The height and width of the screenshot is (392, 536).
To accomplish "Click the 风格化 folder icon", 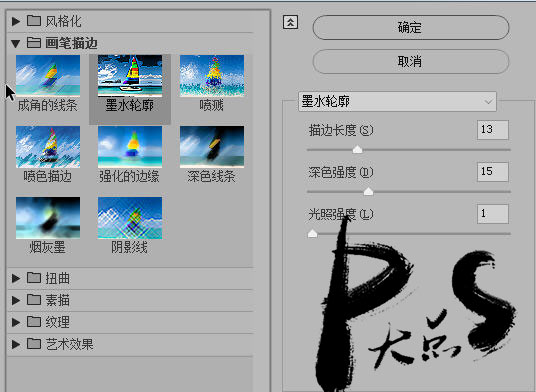I will 34,21.
